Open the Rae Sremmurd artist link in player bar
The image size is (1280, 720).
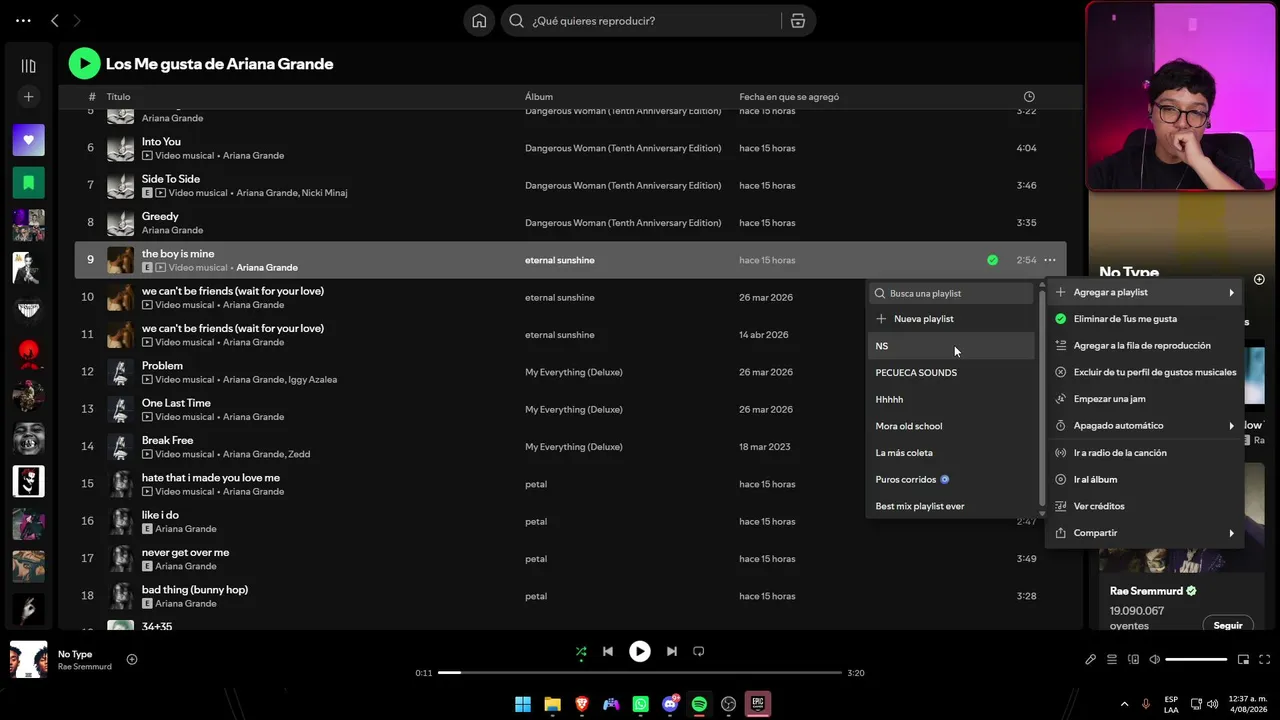(x=85, y=667)
